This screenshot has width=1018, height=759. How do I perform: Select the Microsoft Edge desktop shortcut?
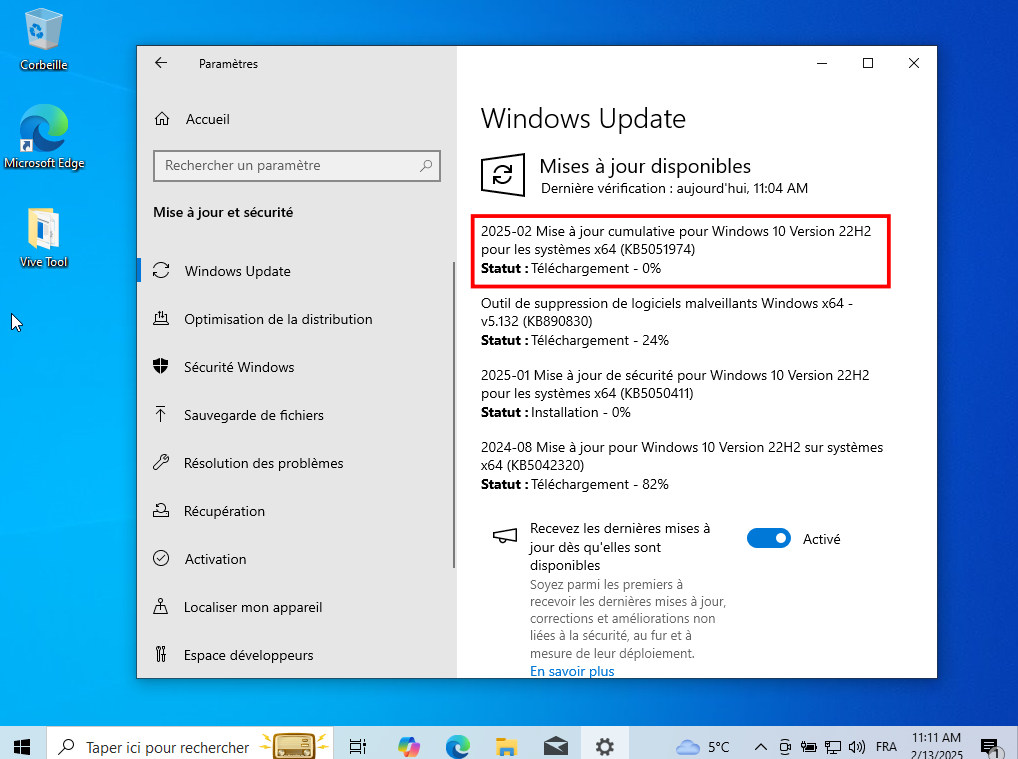(43, 136)
